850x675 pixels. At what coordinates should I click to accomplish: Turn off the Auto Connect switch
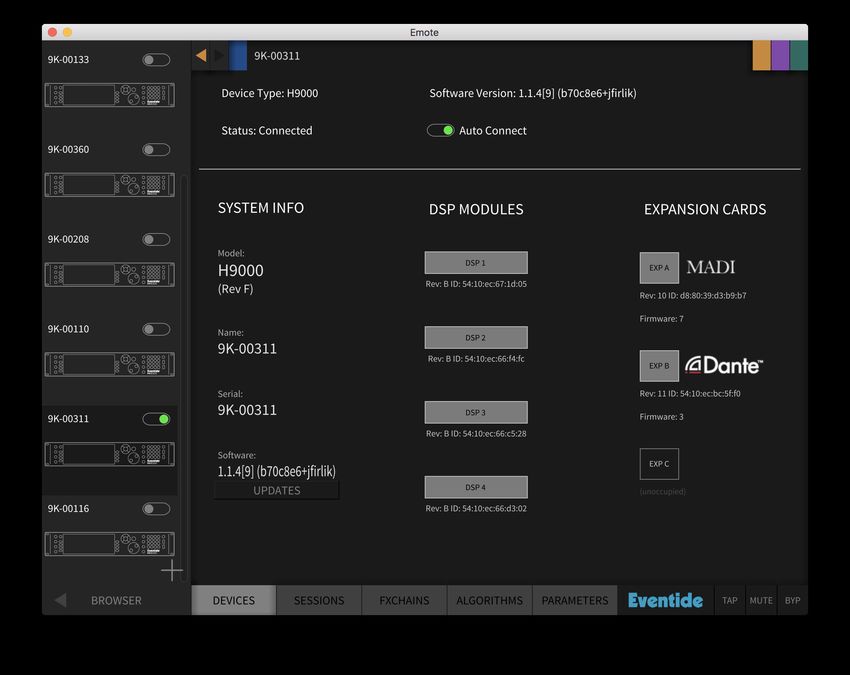pos(440,130)
